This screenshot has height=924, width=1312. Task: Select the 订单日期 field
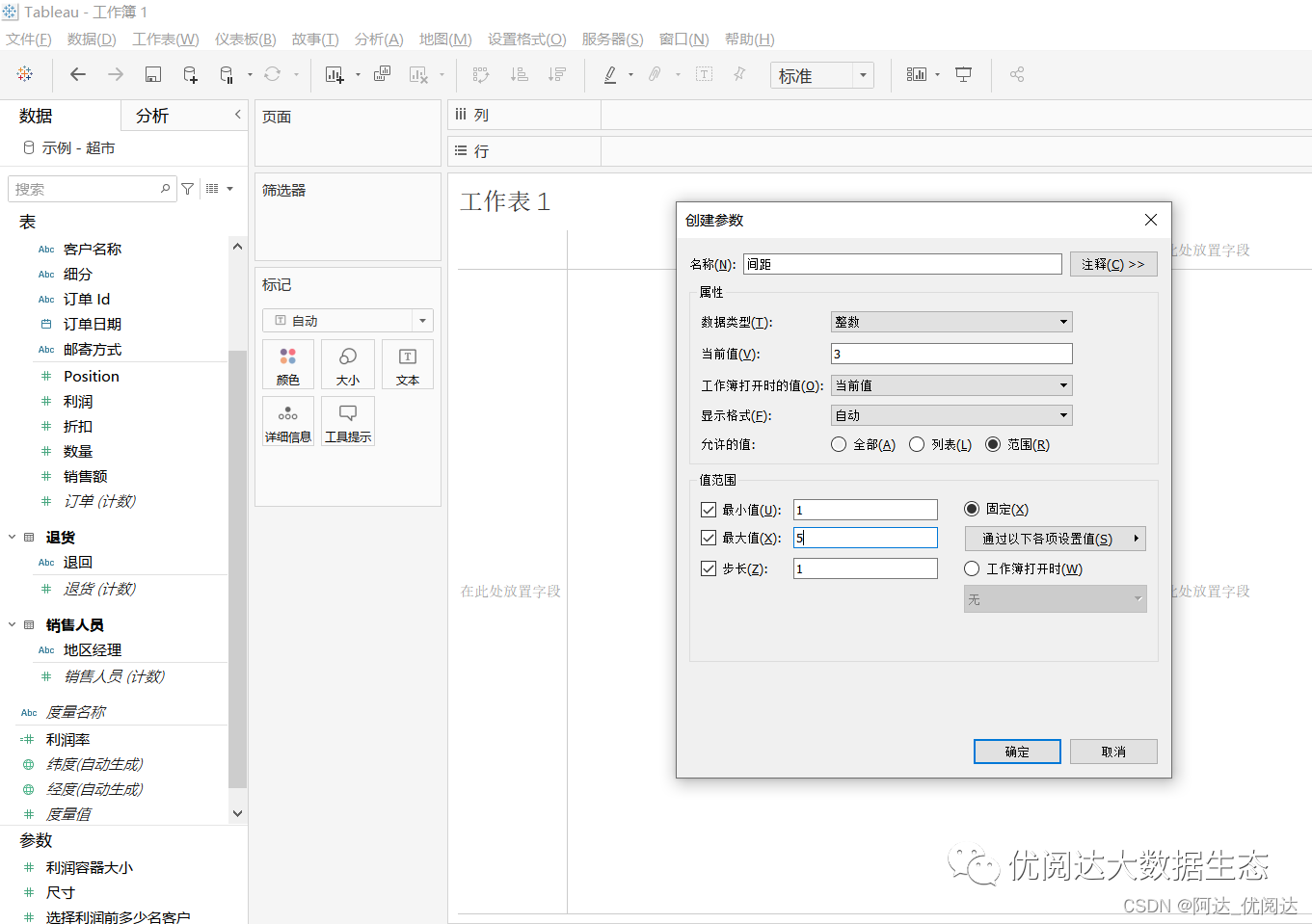tap(93, 324)
